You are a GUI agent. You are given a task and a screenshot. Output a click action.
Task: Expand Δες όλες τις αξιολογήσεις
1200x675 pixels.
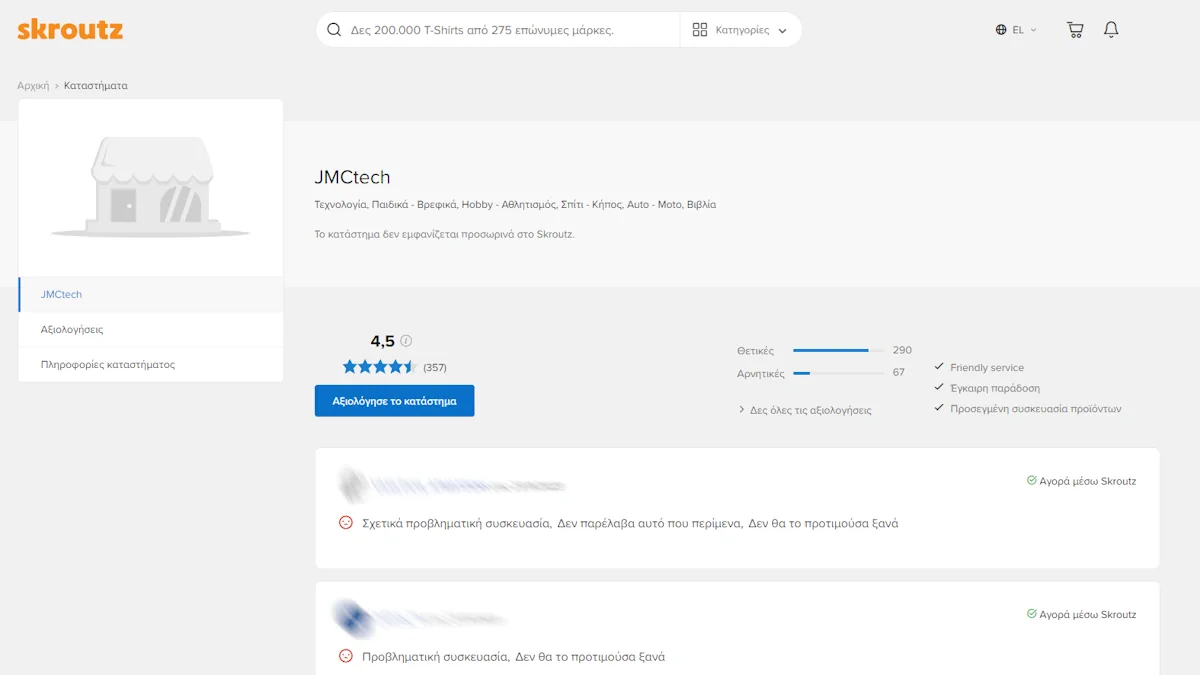point(805,410)
